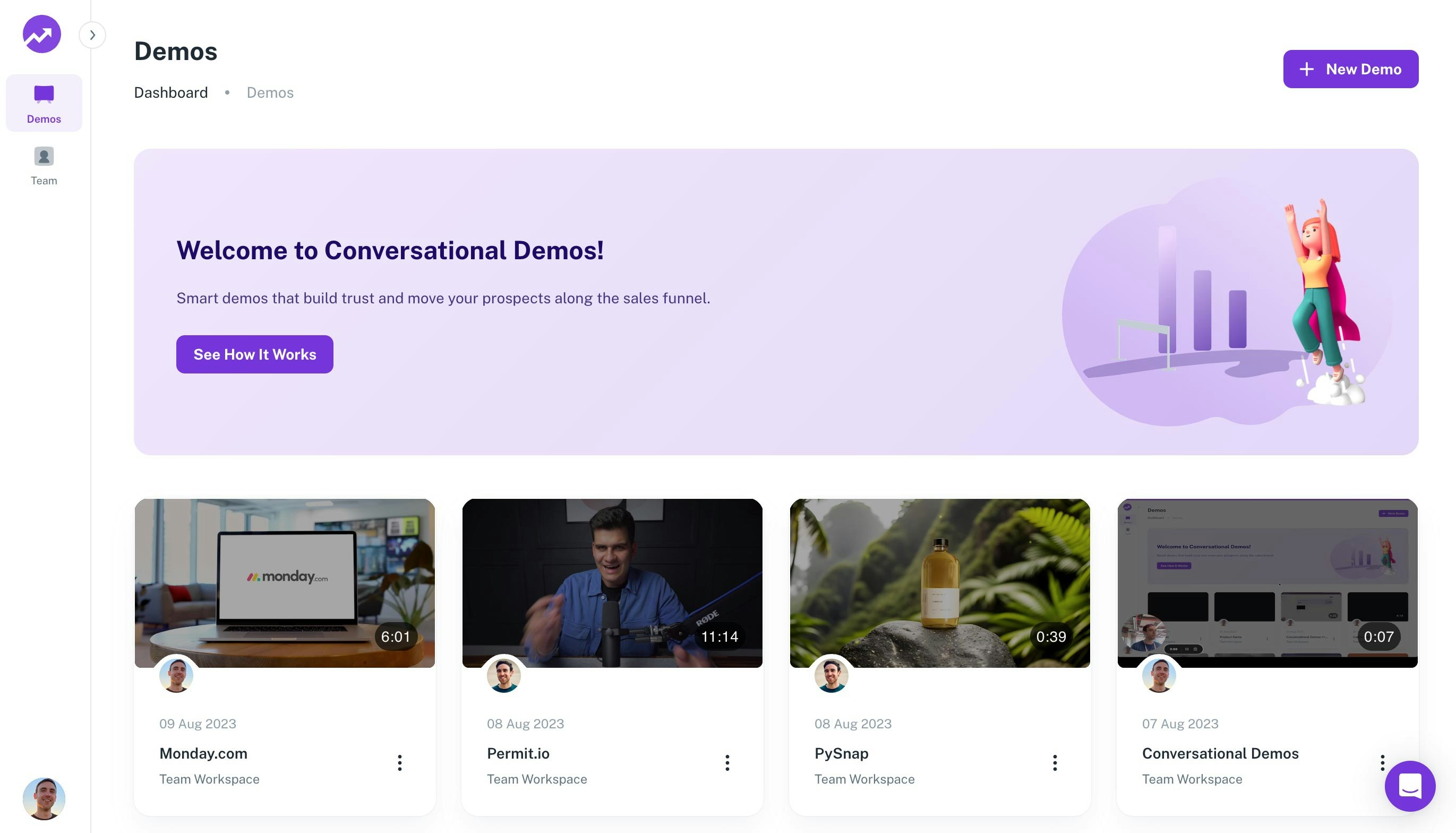Click the 11:14 duration badge
The width and height of the screenshot is (1456, 833).
pyautogui.click(x=720, y=637)
